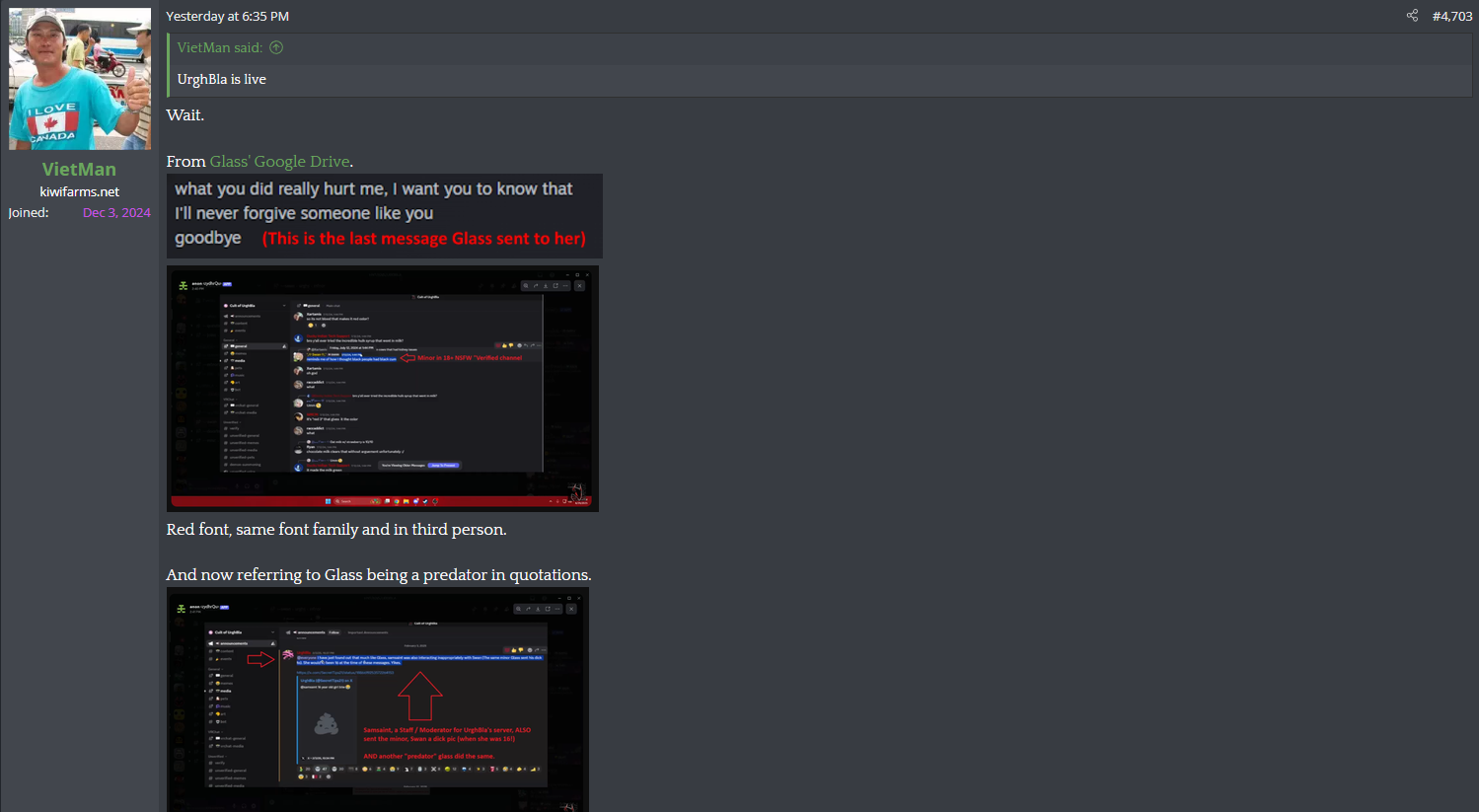Enlarge the Discord announcements screenshot with red arrows
1479x812 pixels.
[x=378, y=700]
